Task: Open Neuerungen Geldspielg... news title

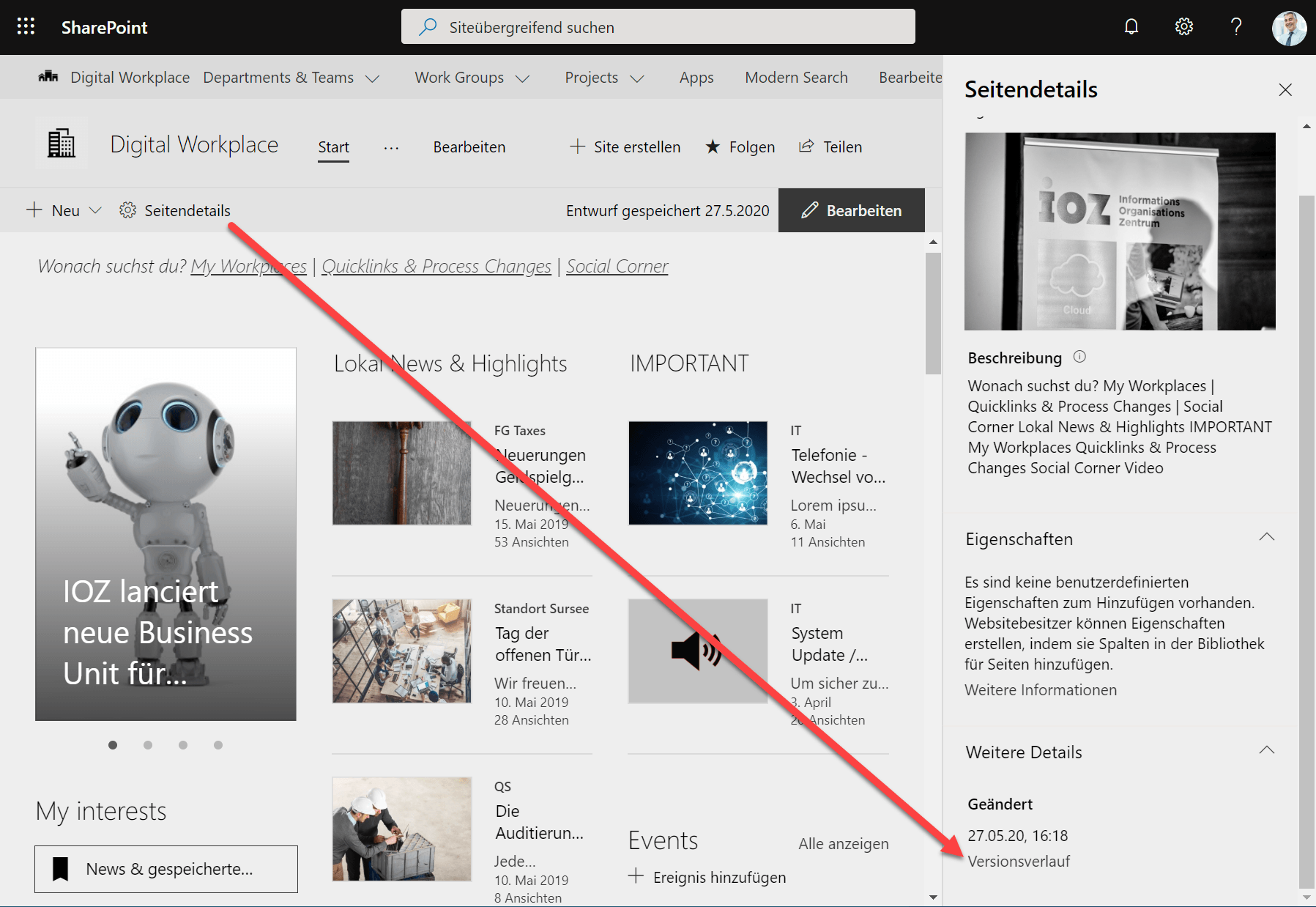Action: pos(540,466)
